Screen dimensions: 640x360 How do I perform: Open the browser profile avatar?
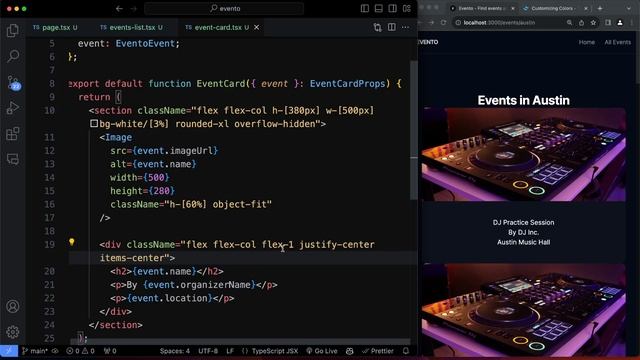(x=620, y=23)
